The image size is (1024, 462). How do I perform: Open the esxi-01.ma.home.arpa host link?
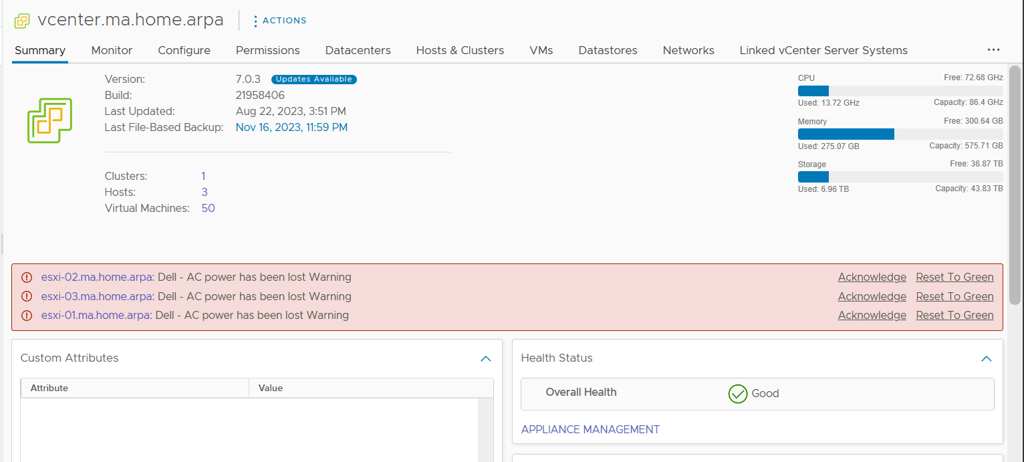(x=96, y=316)
